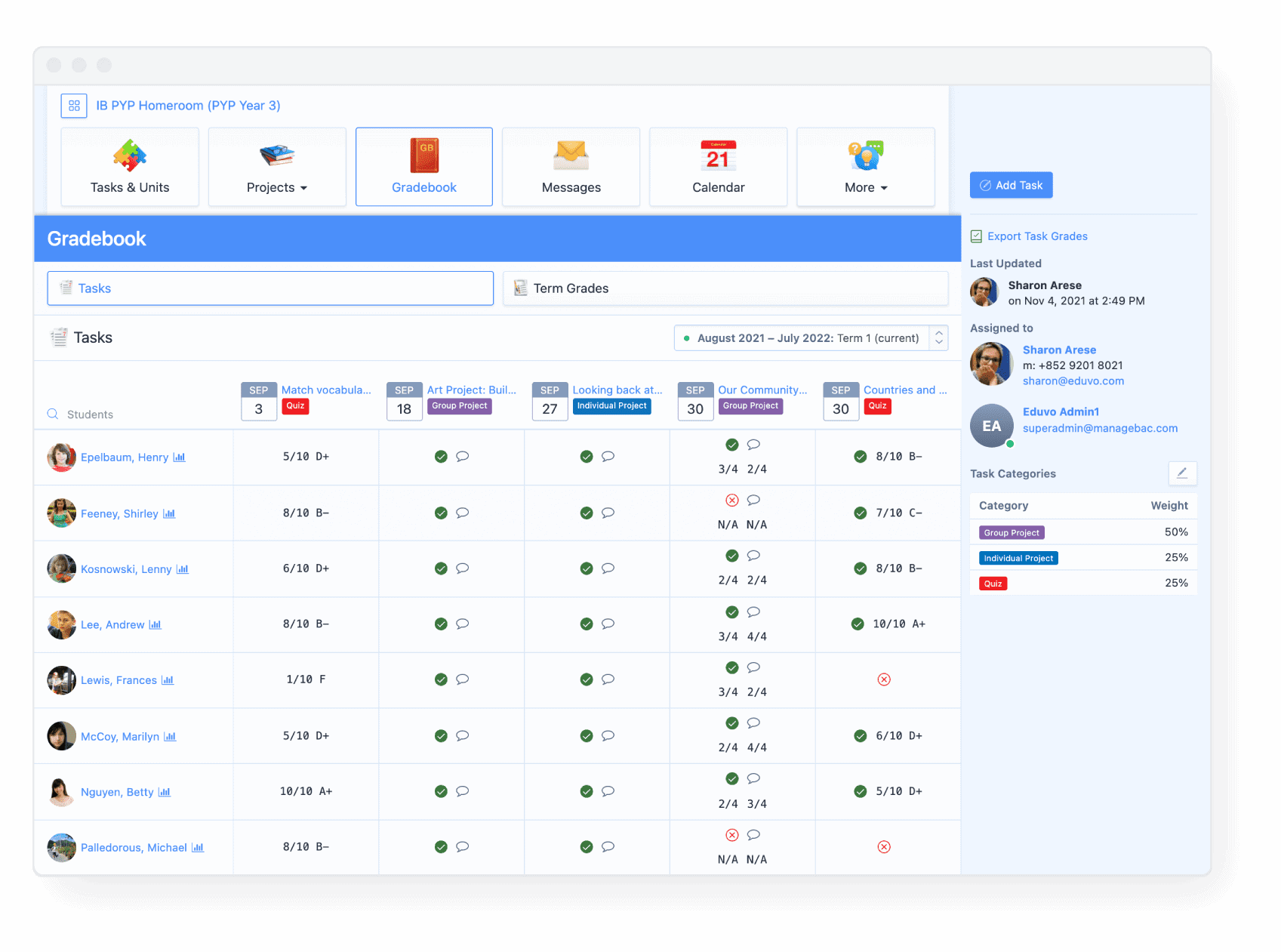The height and width of the screenshot is (952, 1281).
Task: Click Export Task Grades checklist icon
Action: [x=976, y=236]
